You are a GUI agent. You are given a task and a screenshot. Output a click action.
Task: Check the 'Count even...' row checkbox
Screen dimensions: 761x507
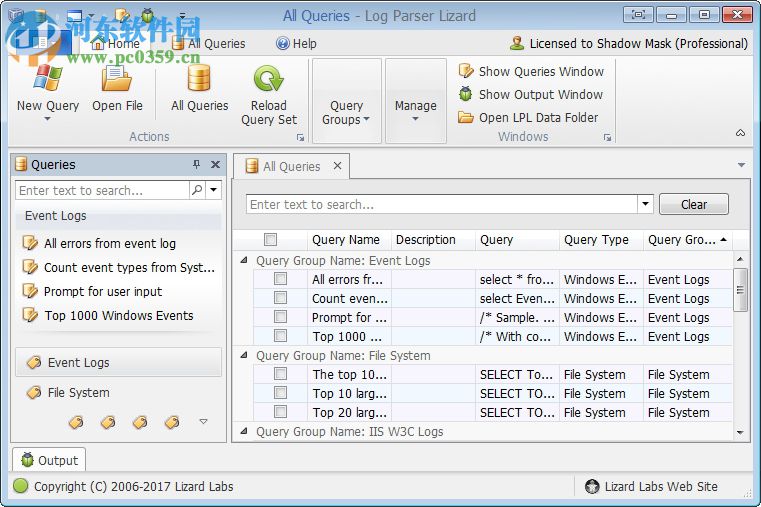pyautogui.click(x=281, y=297)
